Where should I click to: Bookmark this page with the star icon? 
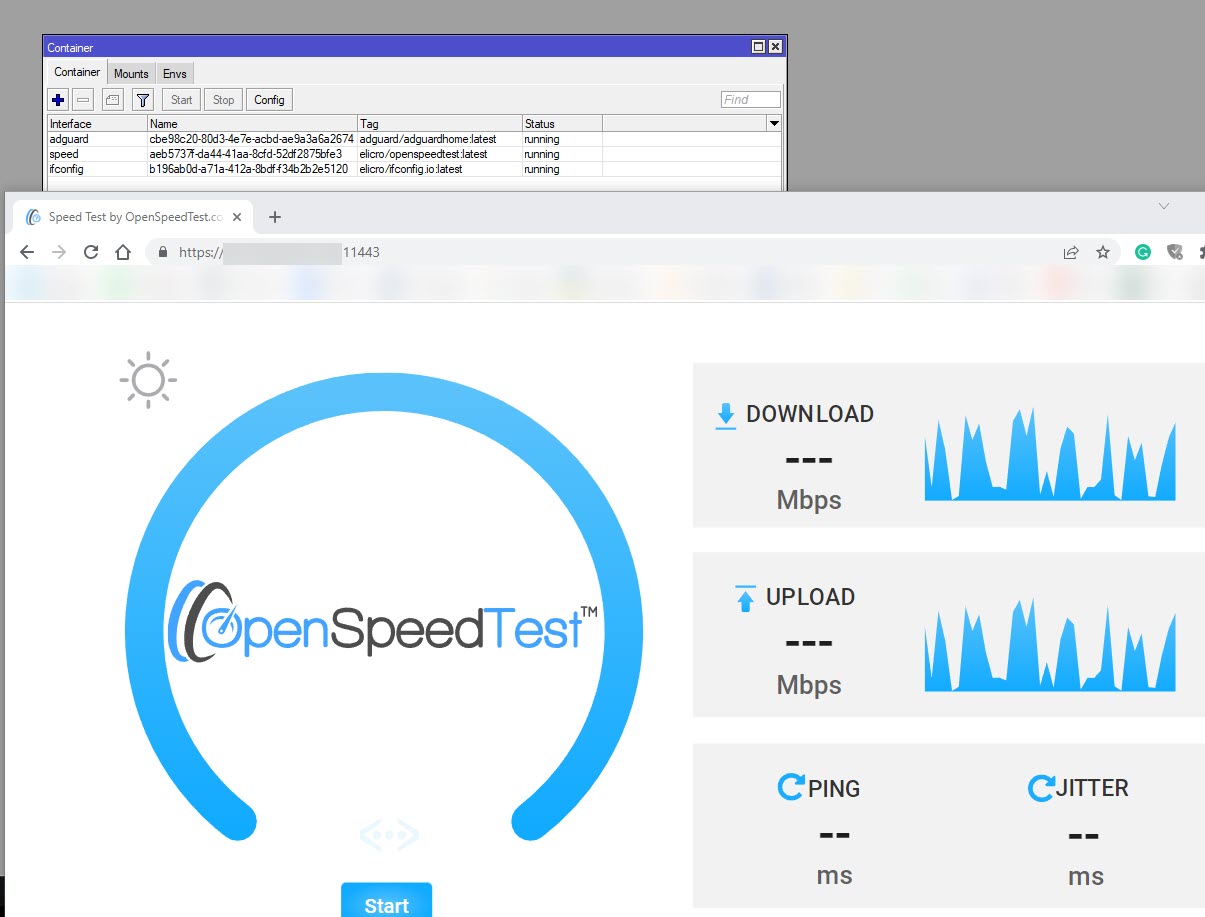coord(1103,253)
